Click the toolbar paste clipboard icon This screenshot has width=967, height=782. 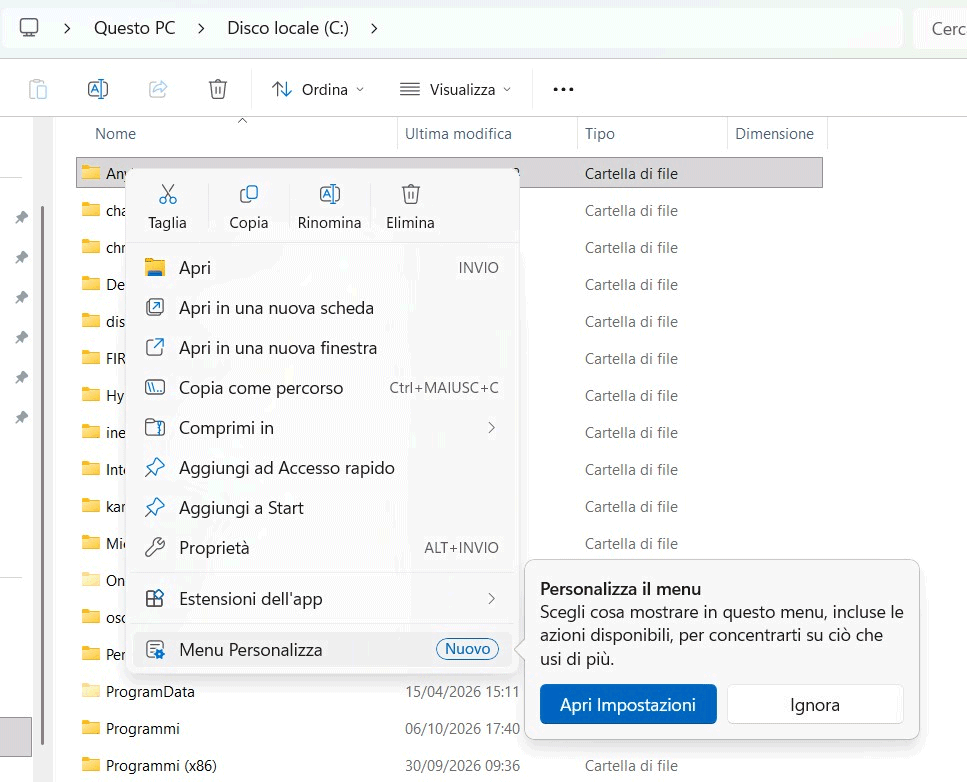(x=38, y=89)
